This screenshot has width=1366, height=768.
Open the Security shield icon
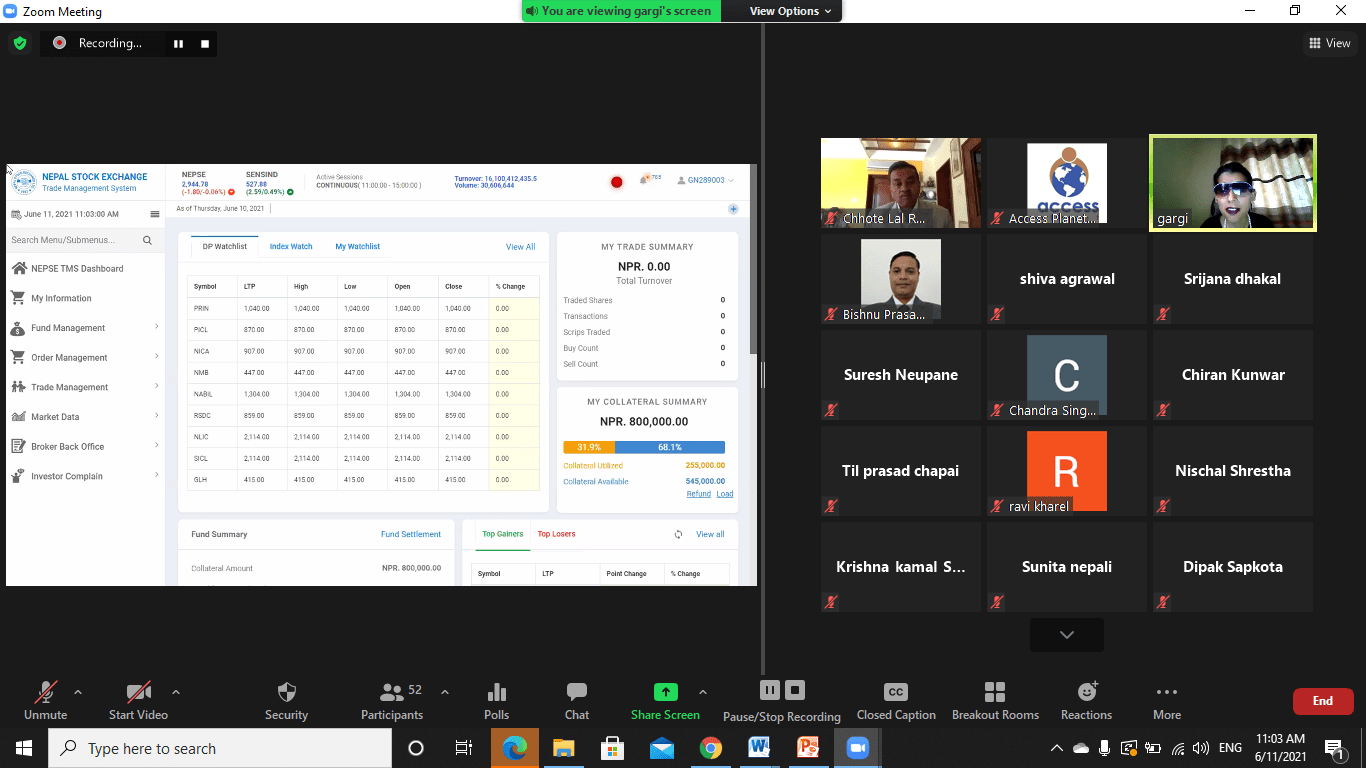(x=286, y=692)
